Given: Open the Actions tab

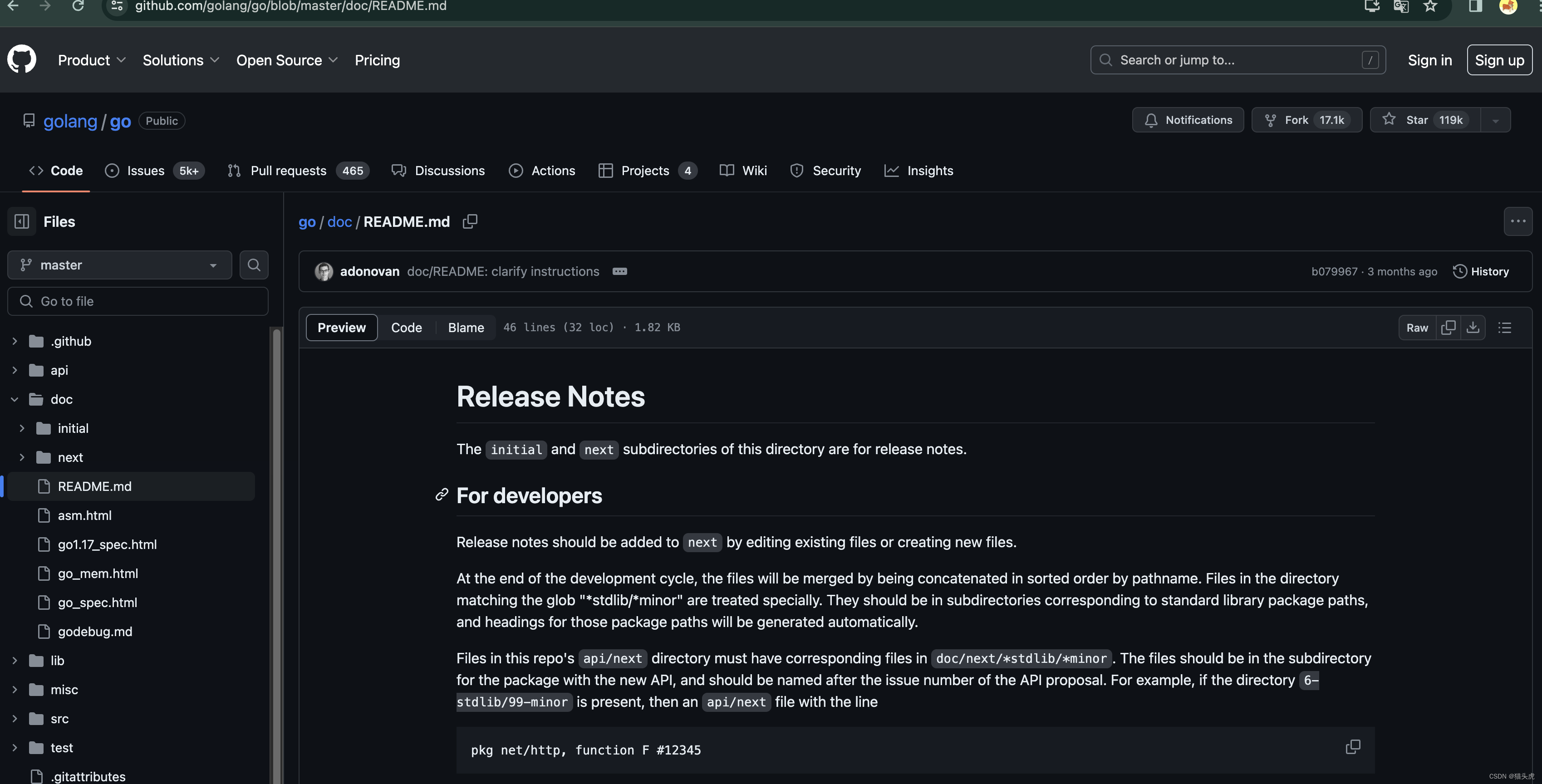Looking at the screenshot, I should point(542,171).
